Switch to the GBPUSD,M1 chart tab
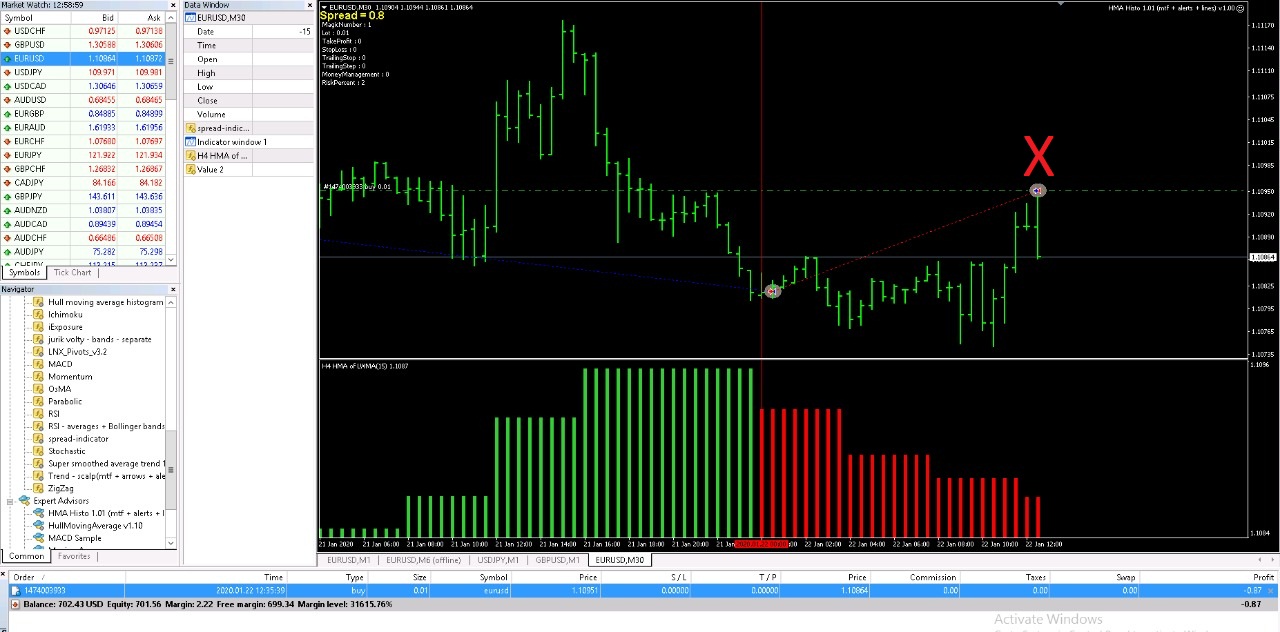Screen dimensions: 1280x632 557,560
